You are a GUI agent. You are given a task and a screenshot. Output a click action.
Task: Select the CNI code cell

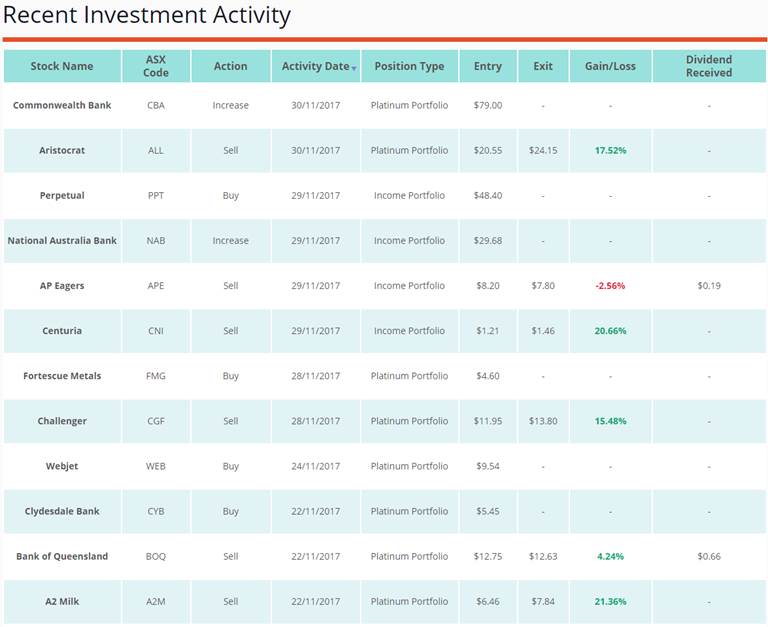tap(156, 331)
